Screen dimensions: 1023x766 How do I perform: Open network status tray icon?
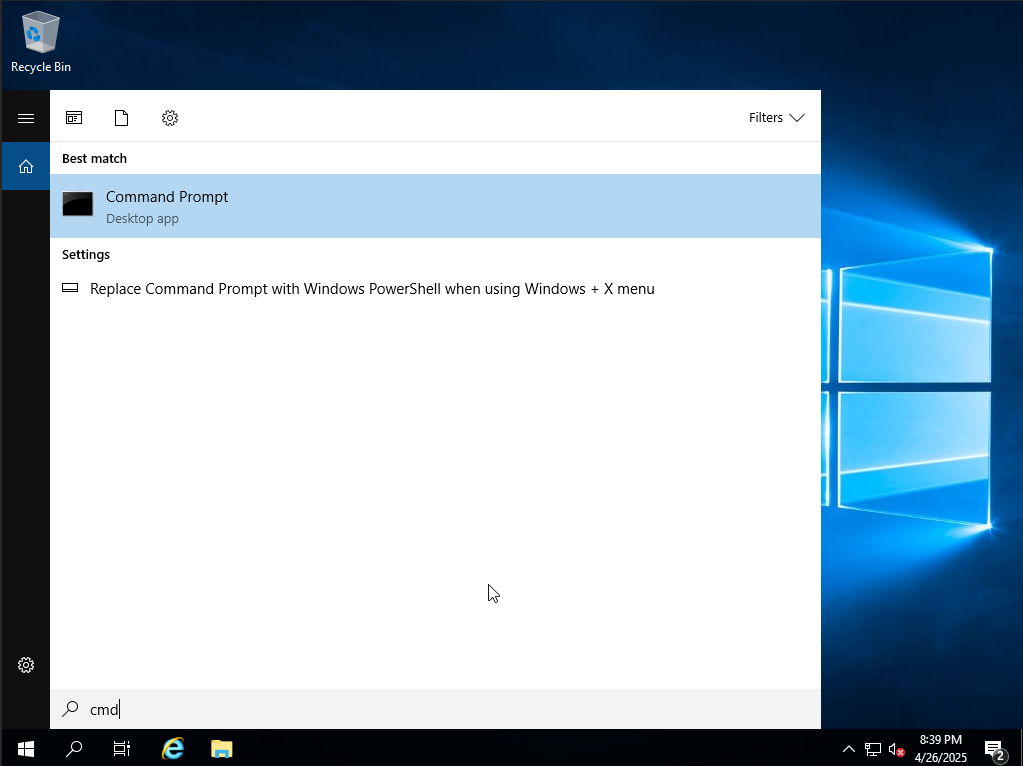point(872,750)
